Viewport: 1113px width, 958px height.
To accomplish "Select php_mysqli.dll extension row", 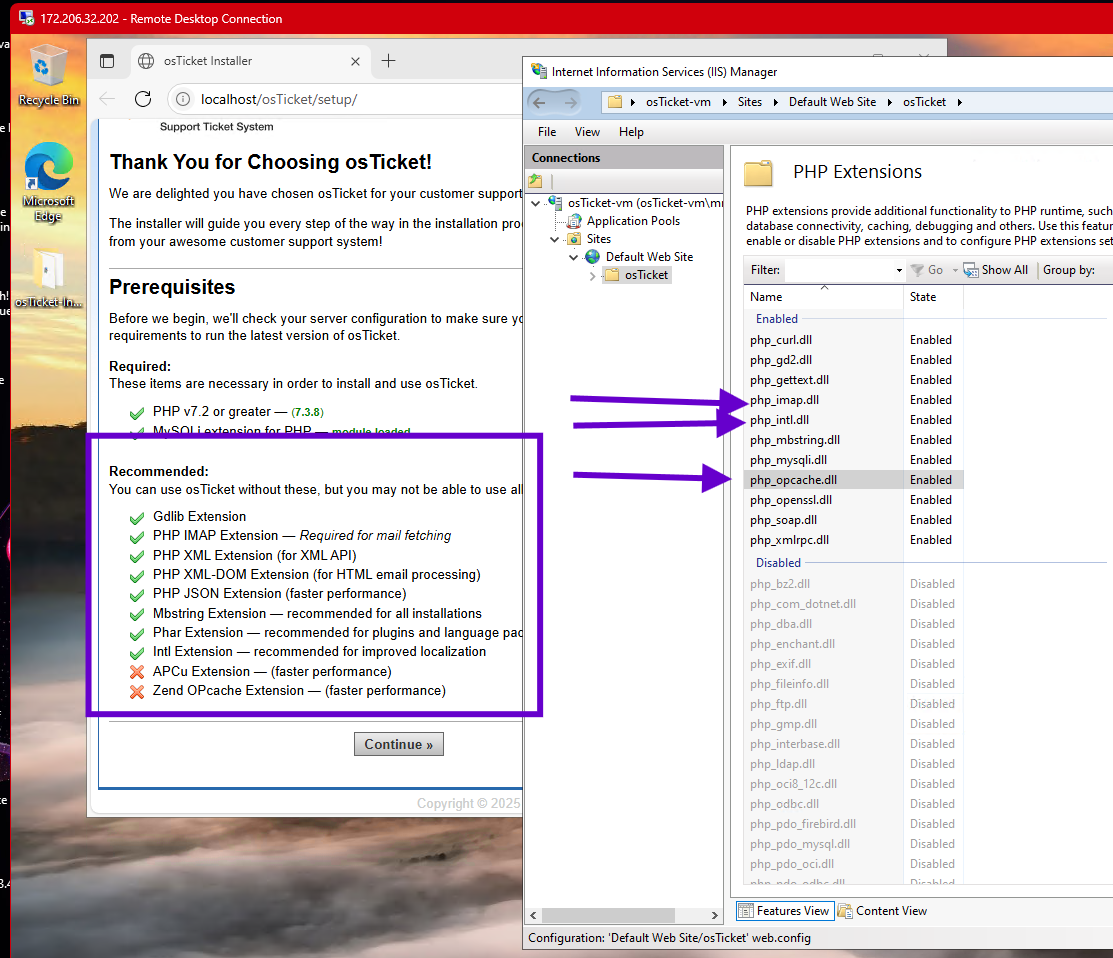I will [853, 460].
